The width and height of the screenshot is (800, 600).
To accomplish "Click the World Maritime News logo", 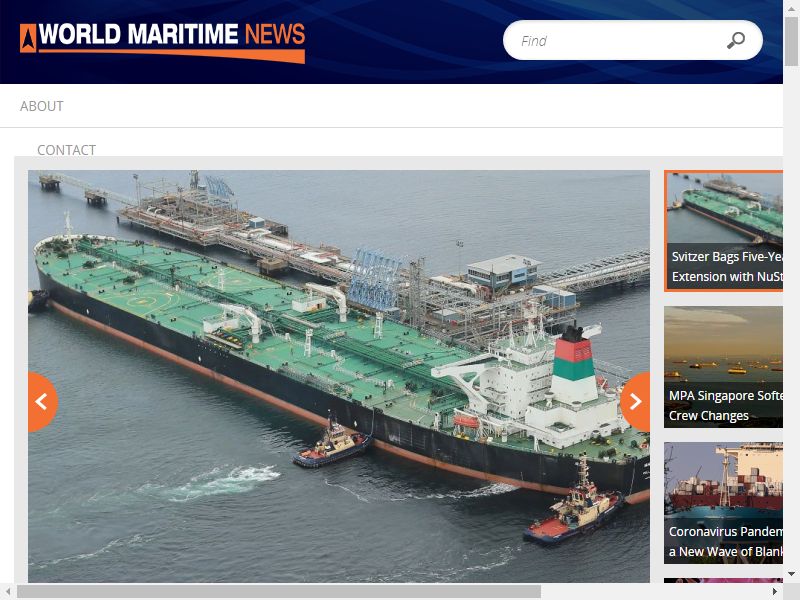I will pyautogui.click(x=162, y=42).
